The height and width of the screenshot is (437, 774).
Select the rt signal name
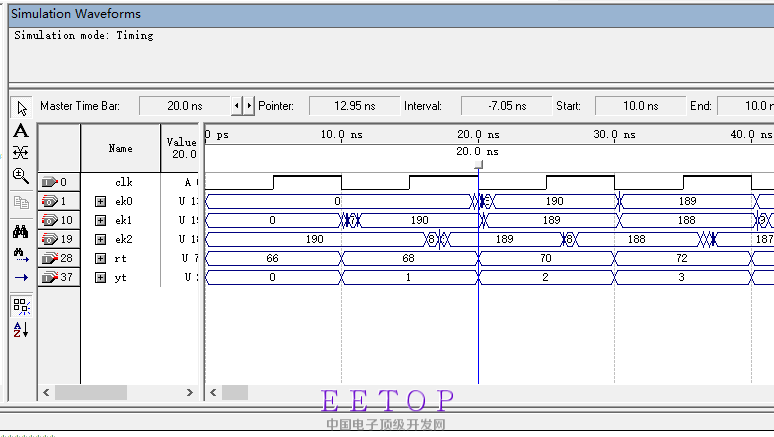pos(120,258)
